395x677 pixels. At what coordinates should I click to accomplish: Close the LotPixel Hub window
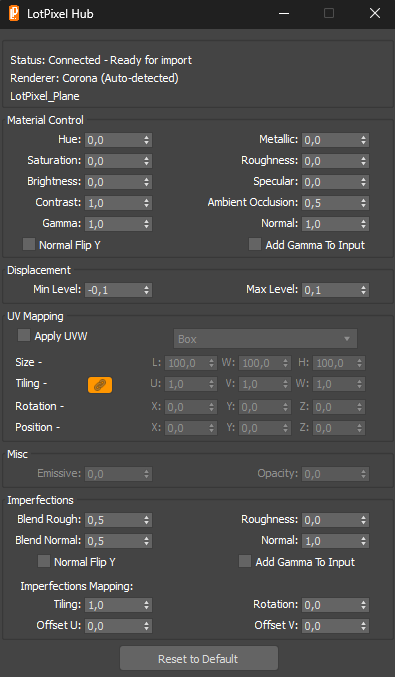375,13
